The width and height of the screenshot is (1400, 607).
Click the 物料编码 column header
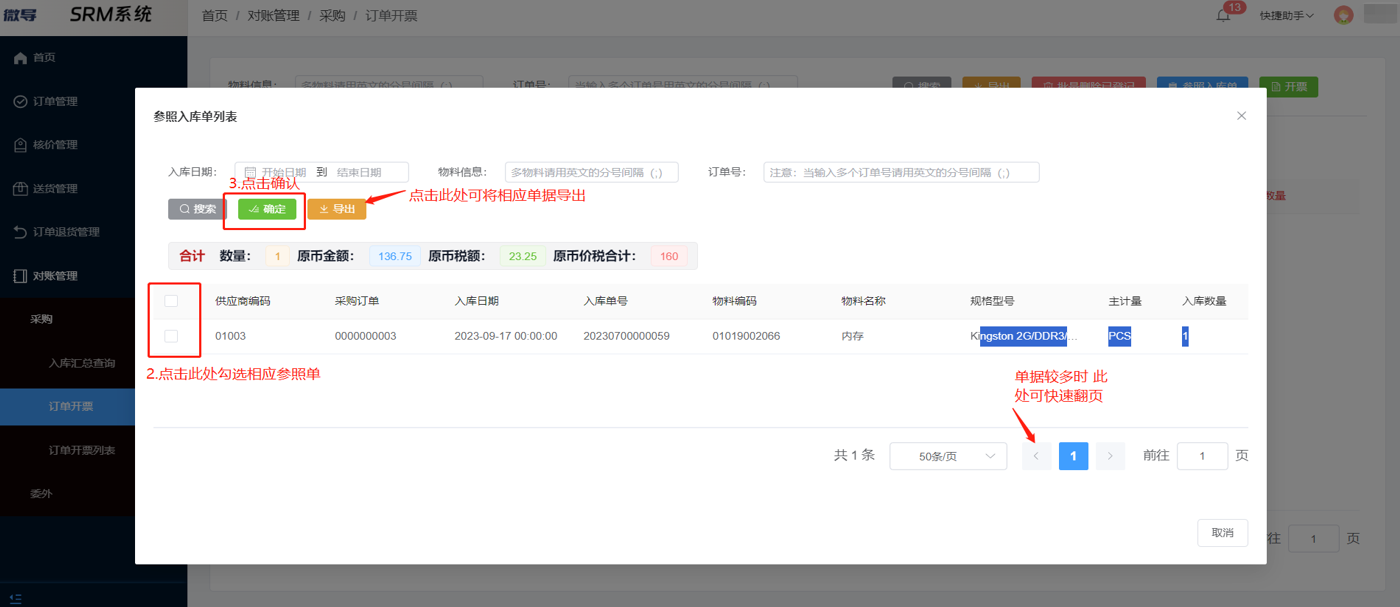click(x=735, y=301)
